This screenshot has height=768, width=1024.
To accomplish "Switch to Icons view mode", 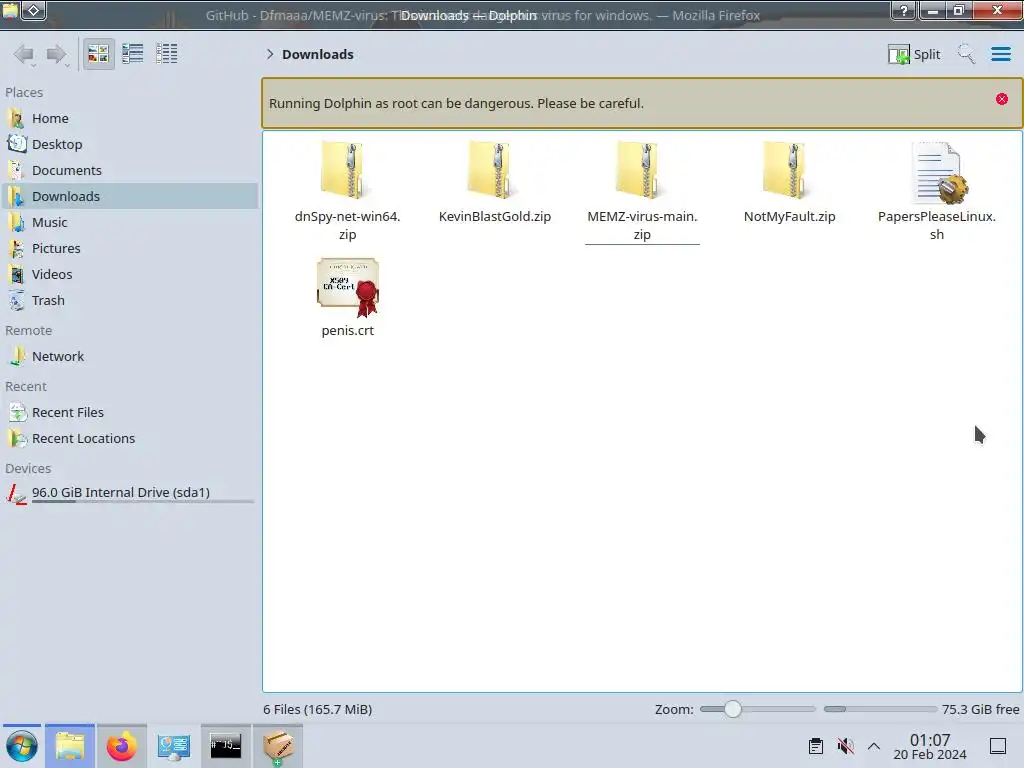I will [99, 54].
